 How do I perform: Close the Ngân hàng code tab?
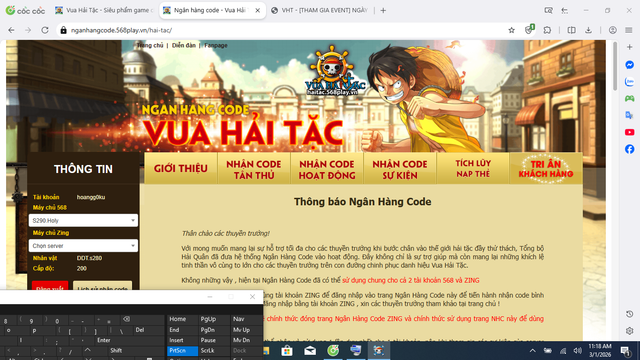(x=258, y=11)
